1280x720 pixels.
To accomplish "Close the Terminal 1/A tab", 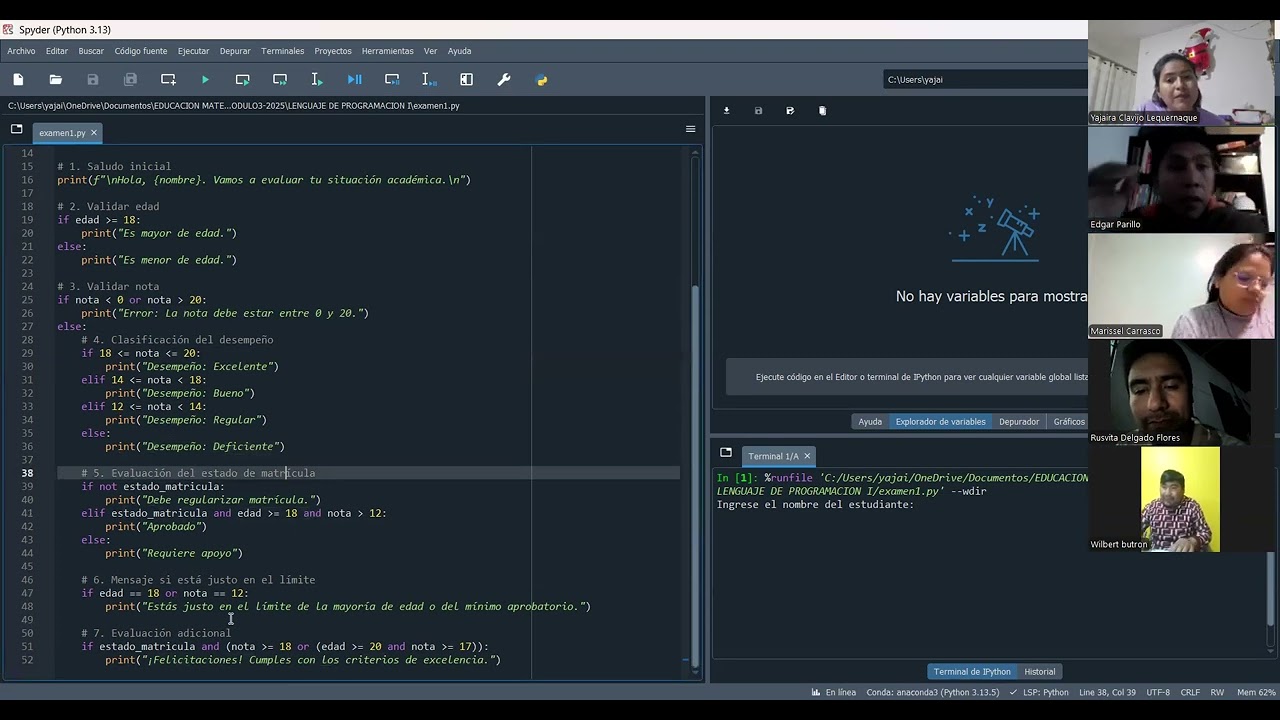I will 807,456.
